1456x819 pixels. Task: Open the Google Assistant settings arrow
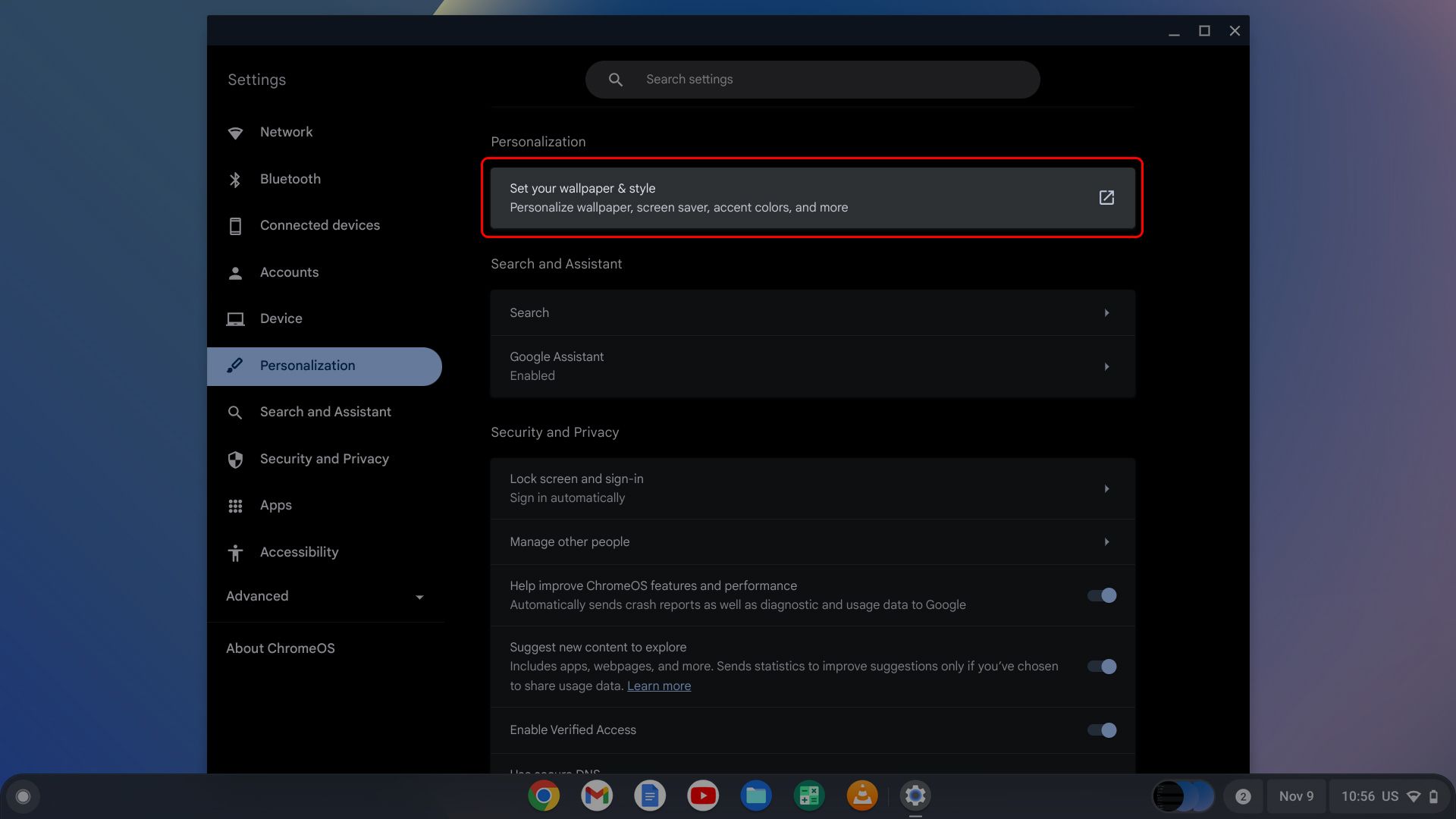(1106, 366)
